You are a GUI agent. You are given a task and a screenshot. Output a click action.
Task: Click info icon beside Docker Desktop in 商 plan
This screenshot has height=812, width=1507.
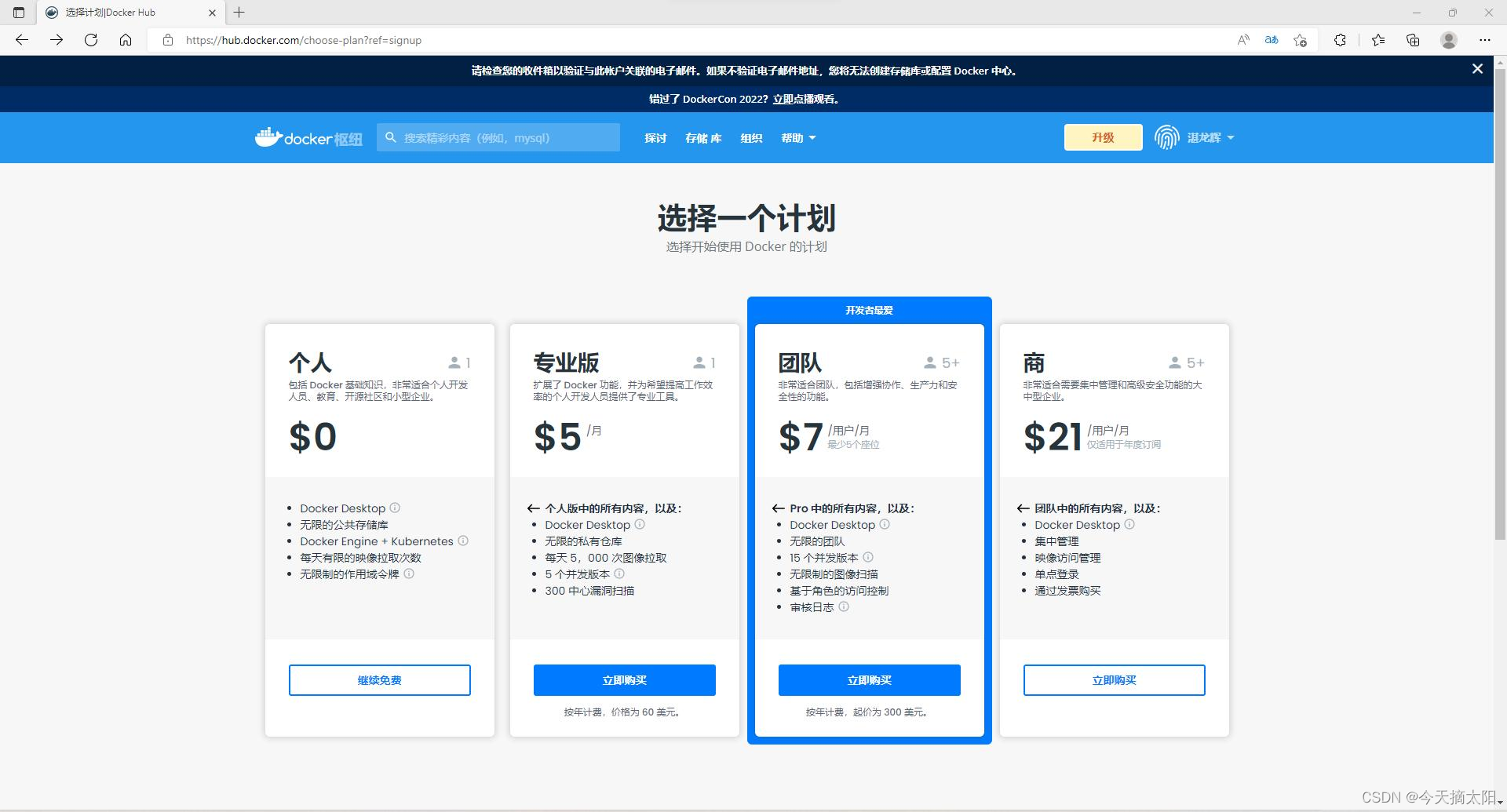tap(1129, 524)
